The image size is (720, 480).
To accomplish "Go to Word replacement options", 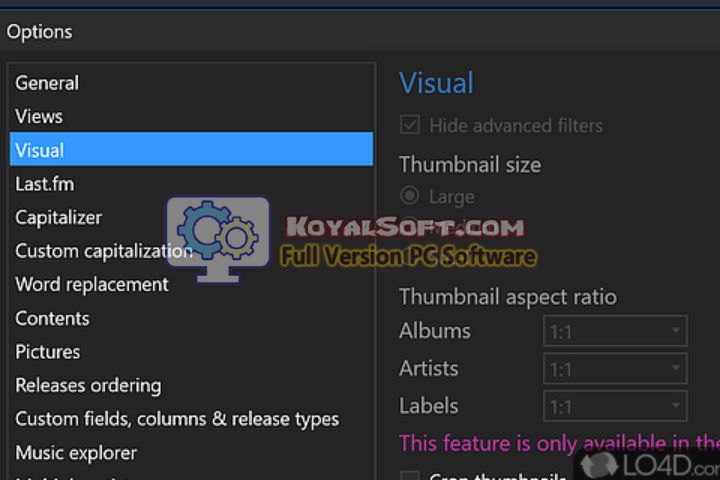I will pos(191,284).
